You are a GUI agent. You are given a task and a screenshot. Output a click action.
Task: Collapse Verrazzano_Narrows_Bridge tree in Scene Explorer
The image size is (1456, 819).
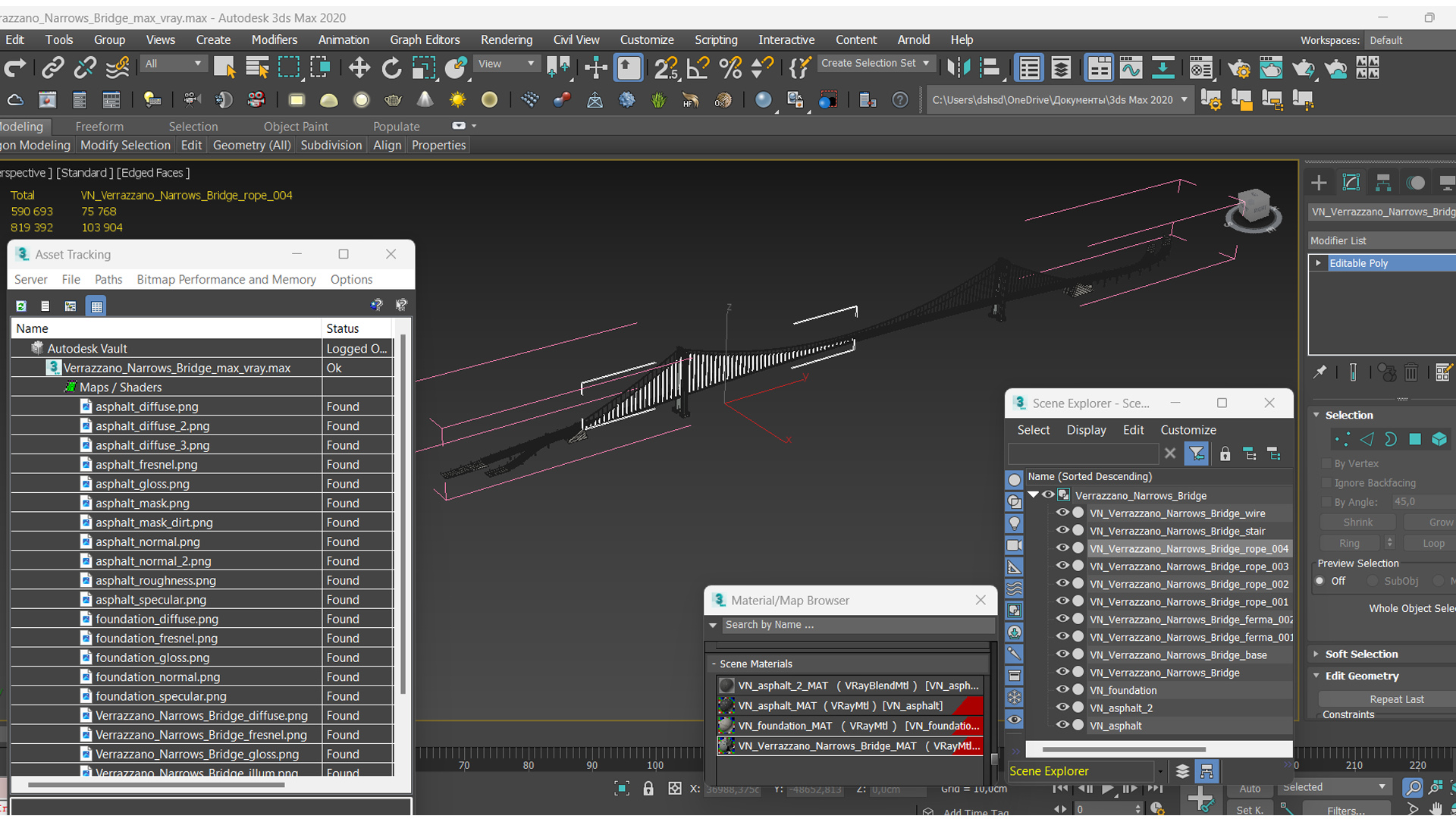[x=1034, y=494]
